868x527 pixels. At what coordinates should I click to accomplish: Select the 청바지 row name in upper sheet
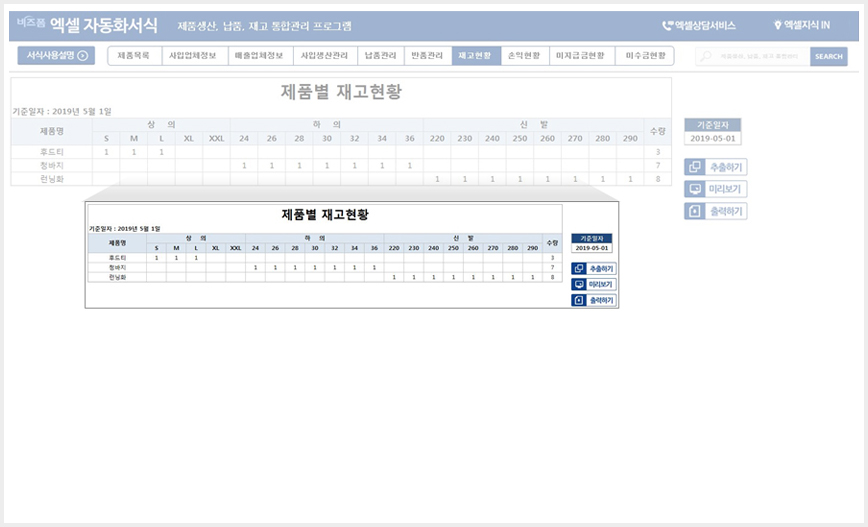pyautogui.click(x=51, y=166)
